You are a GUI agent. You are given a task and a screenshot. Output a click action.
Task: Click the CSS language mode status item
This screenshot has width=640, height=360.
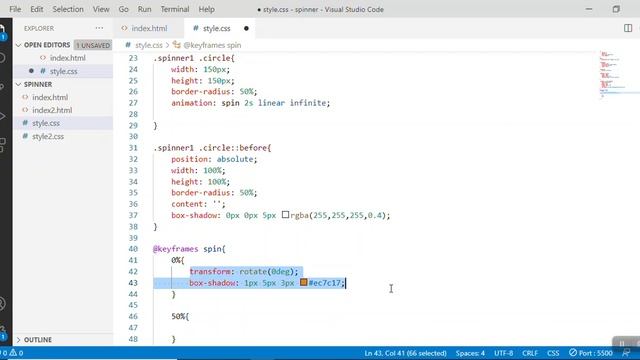click(553, 353)
